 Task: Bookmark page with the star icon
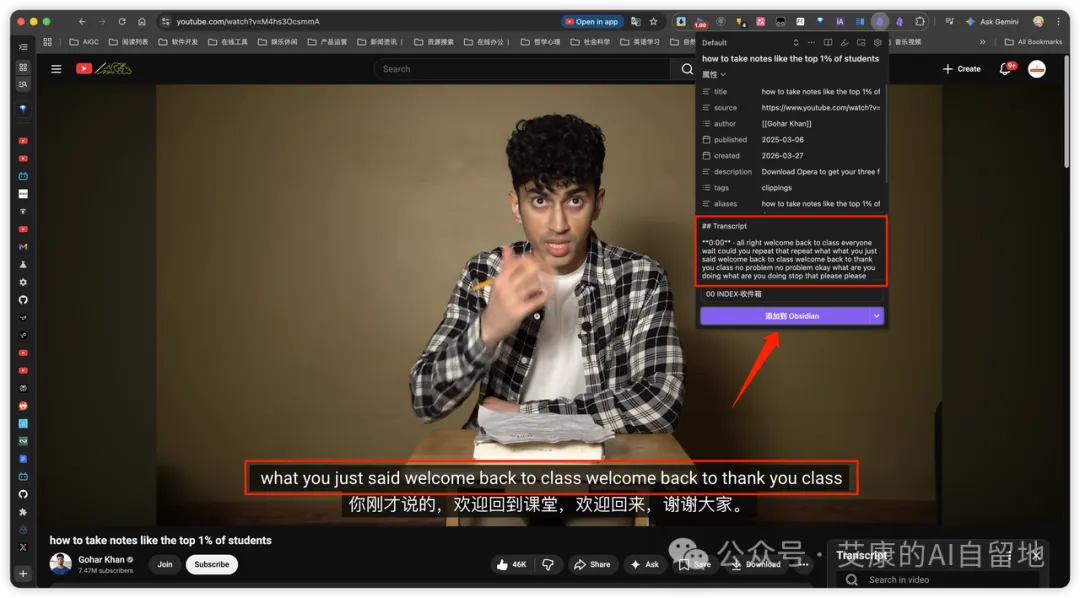(653, 21)
